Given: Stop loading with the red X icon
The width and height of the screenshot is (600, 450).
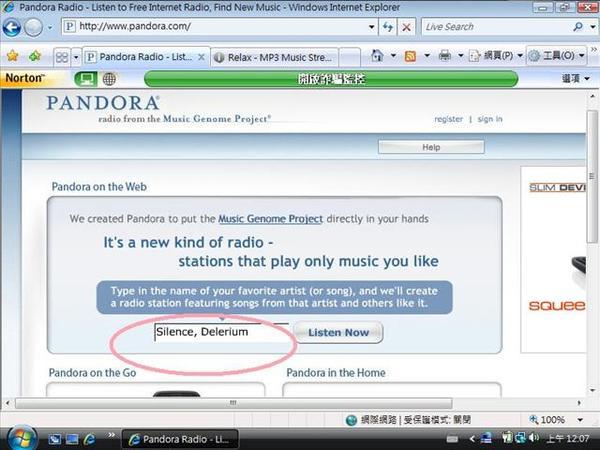Looking at the screenshot, I should tap(406, 27).
